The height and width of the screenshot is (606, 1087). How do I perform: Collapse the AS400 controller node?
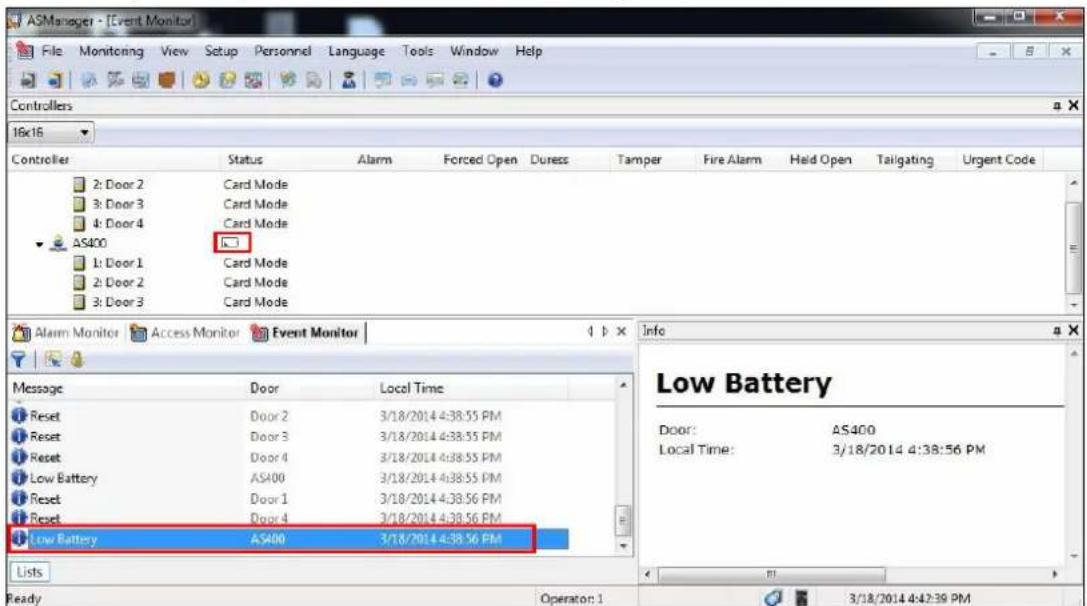tap(40, 244)
